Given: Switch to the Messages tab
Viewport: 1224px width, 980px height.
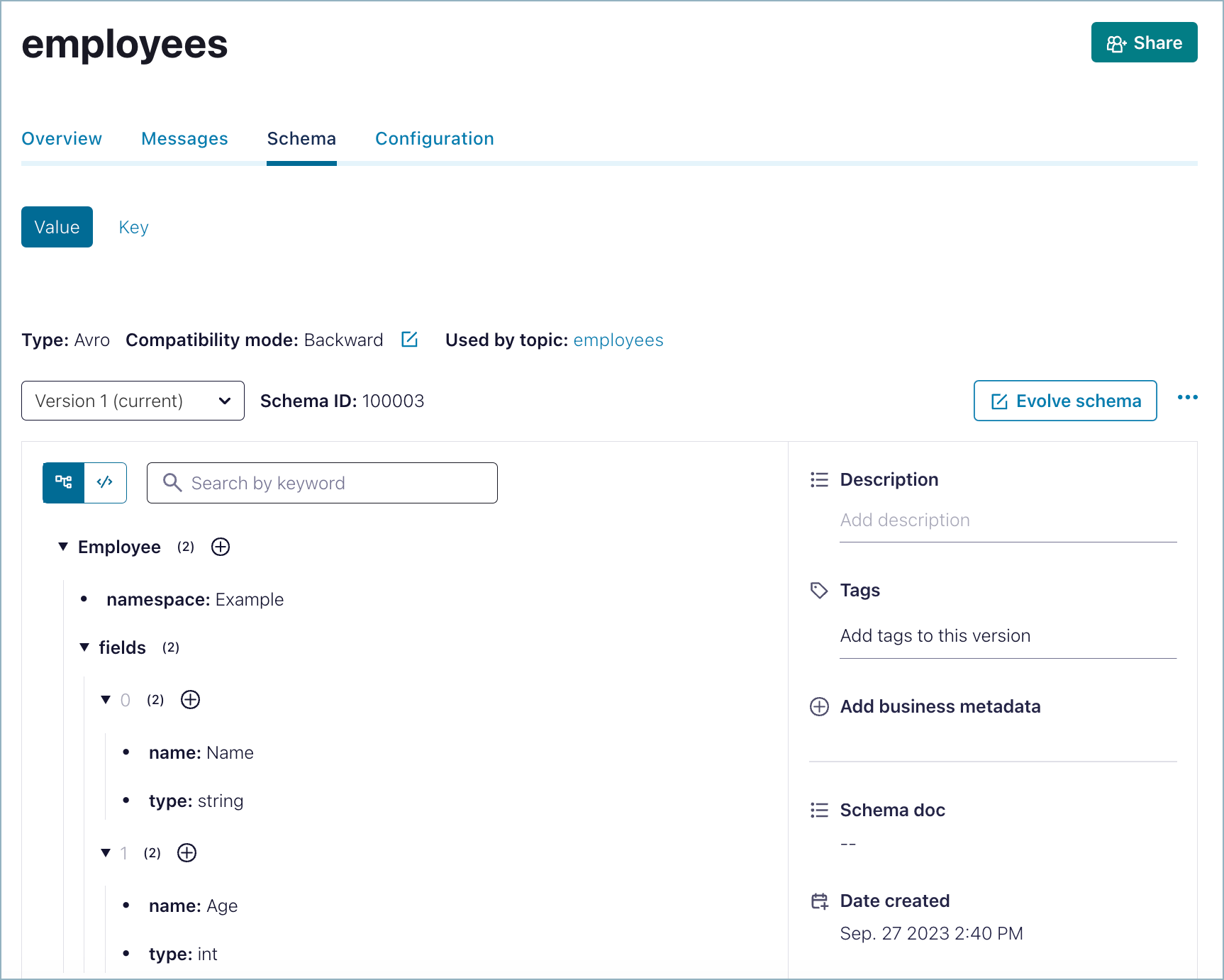Looking at the screenshot, I should [184, 138].
